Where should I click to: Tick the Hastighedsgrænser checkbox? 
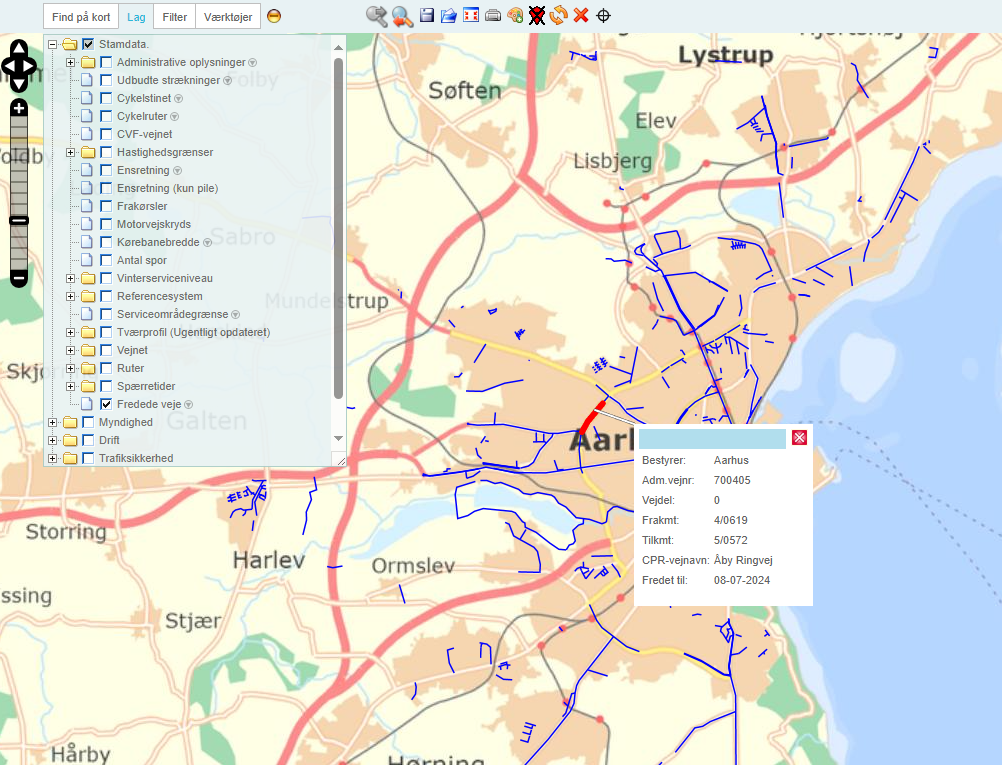106,152
